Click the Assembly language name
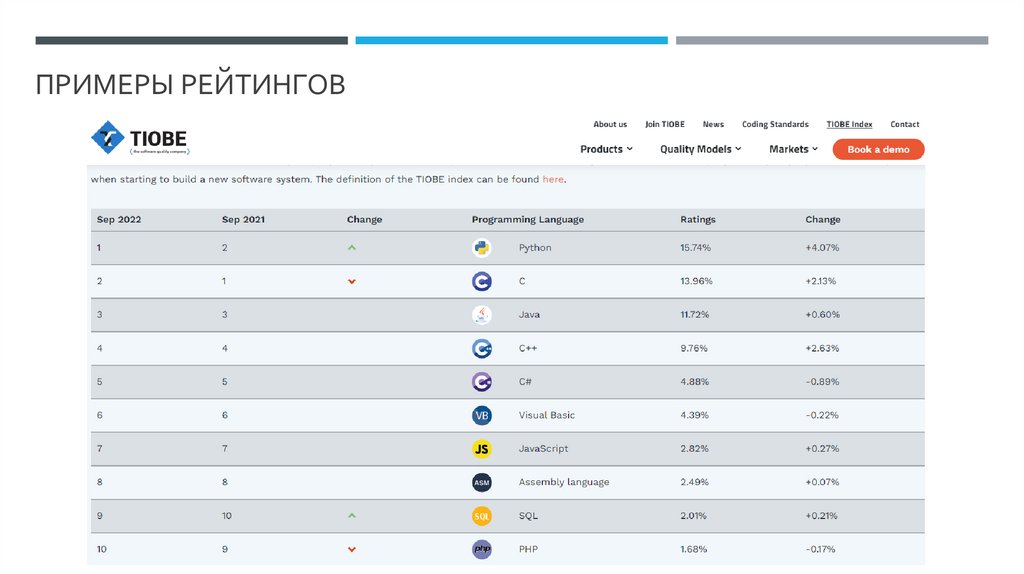The width and height of the screenshot is (1024, 574). (x=564, y=482)
